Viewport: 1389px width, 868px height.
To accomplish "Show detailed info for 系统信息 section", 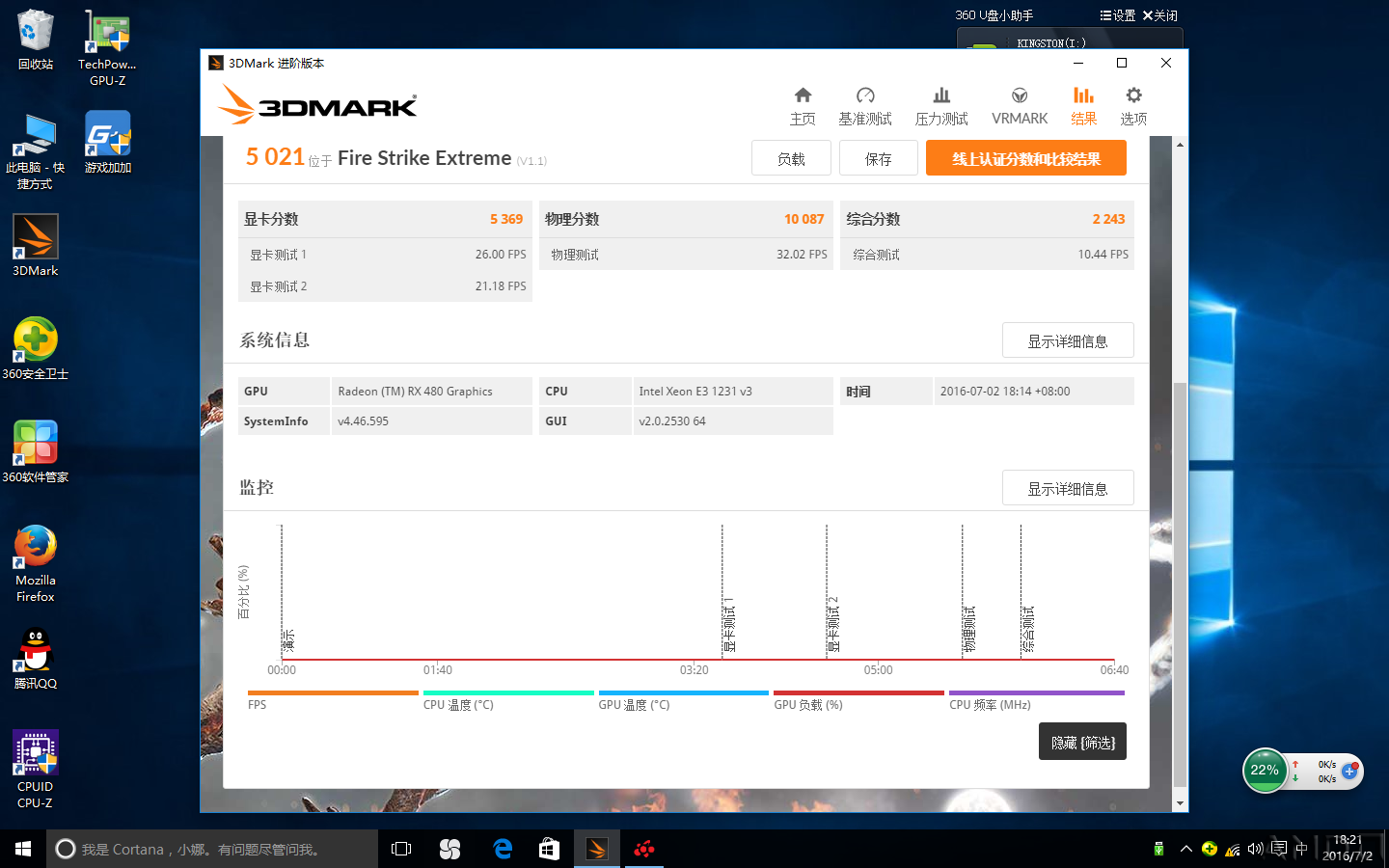I will (1068, 340).
